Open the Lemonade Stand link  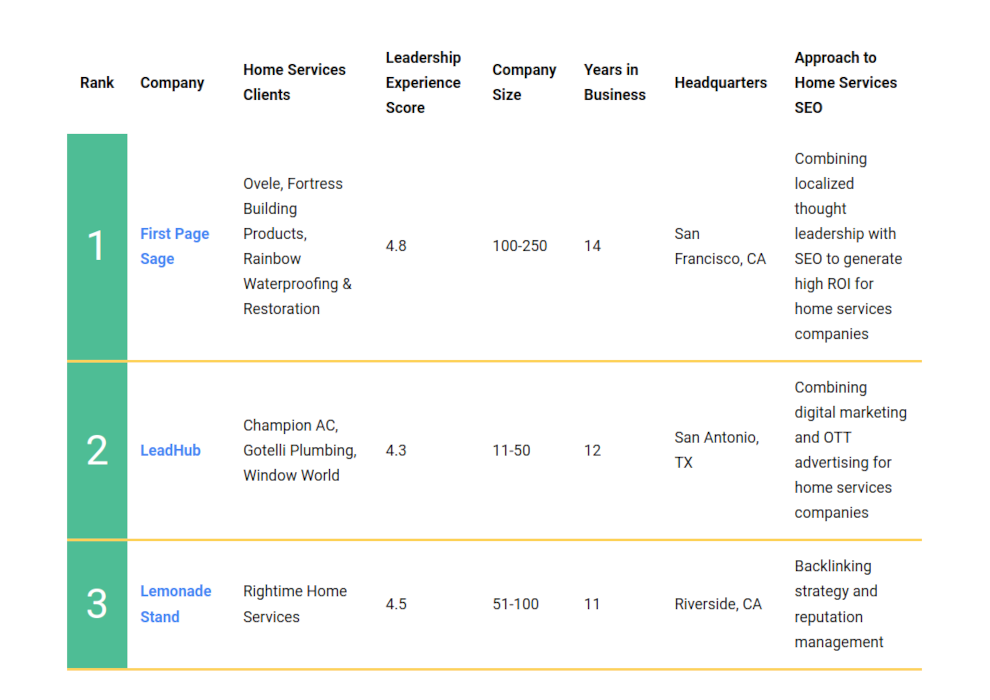point(176,604)
